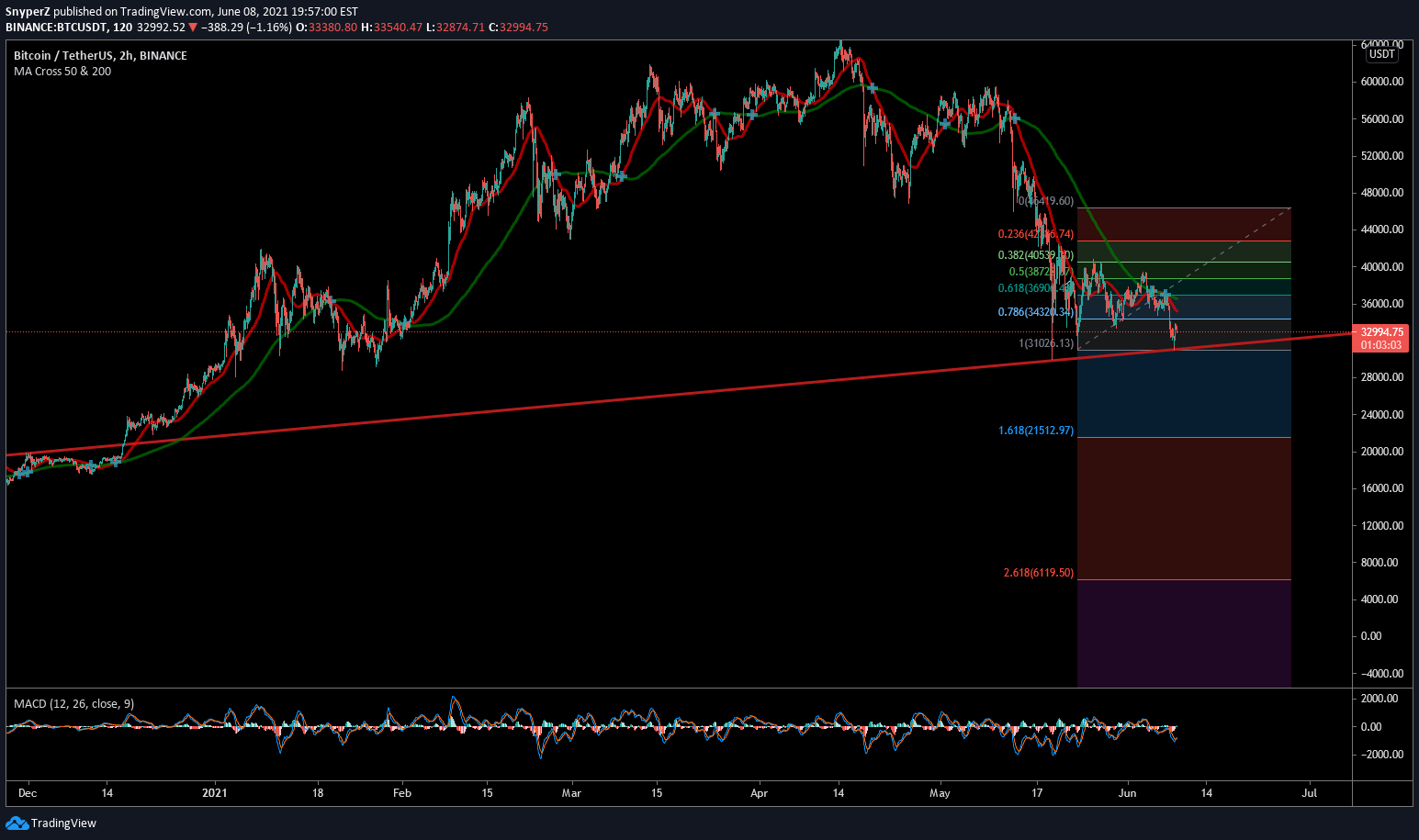The height and width of the screenshot is (840, 1419).
Task: Expand the Bitcoin / TetherUS chart legend
Action: pyautogui.click(x=99, y=55)
